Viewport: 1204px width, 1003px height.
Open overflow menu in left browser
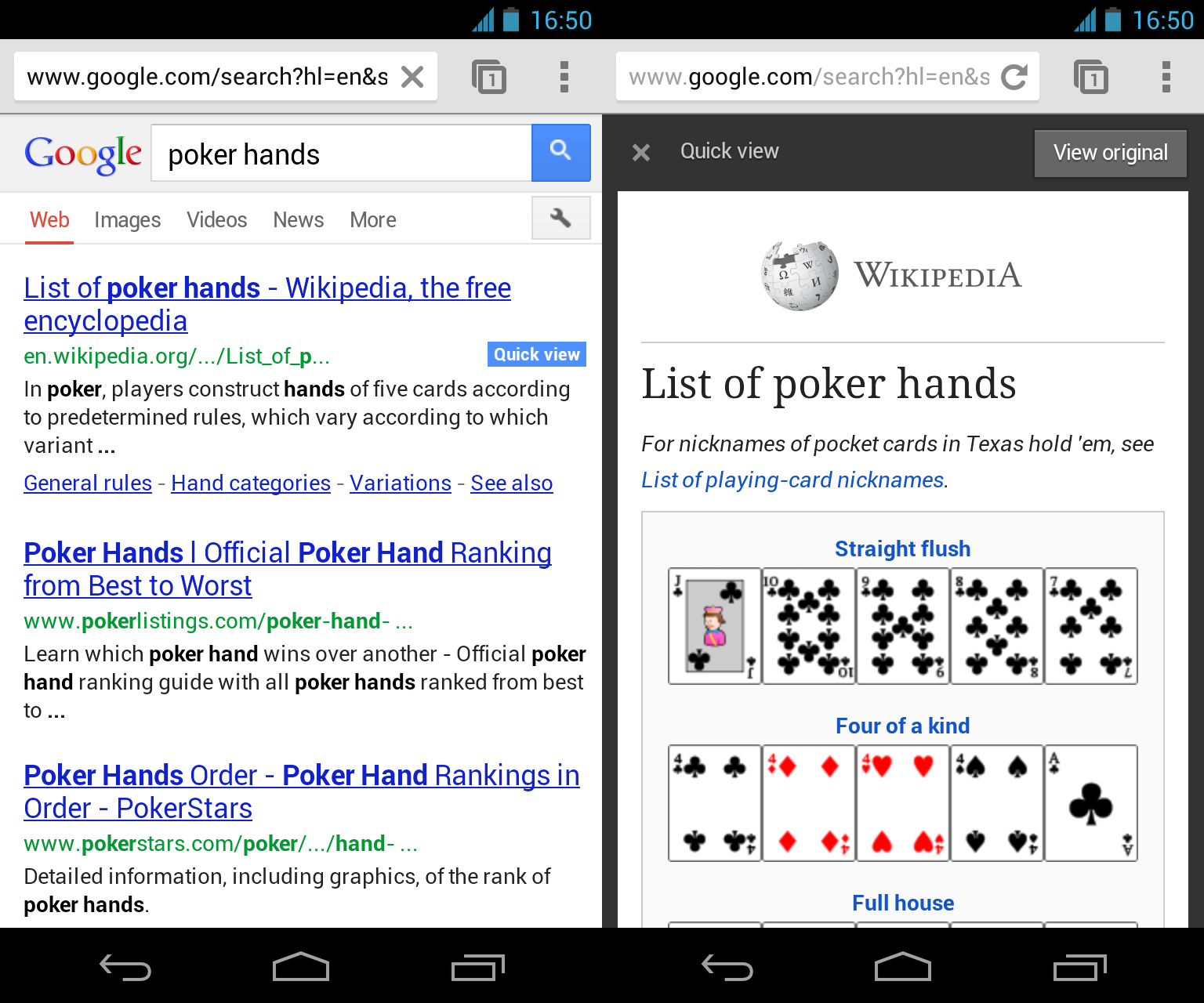564,77
